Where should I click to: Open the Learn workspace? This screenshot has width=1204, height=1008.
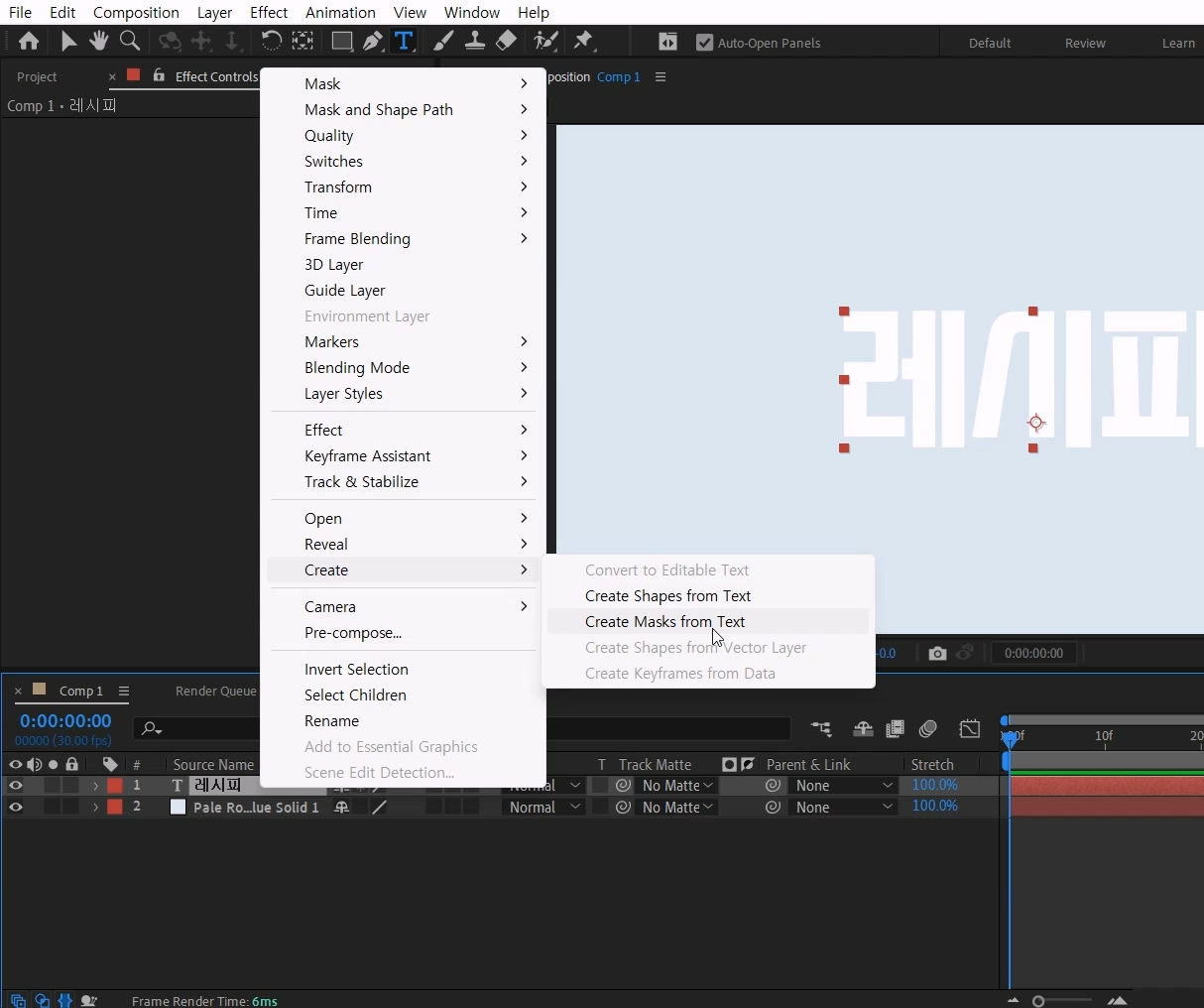tap(1179, 43)
